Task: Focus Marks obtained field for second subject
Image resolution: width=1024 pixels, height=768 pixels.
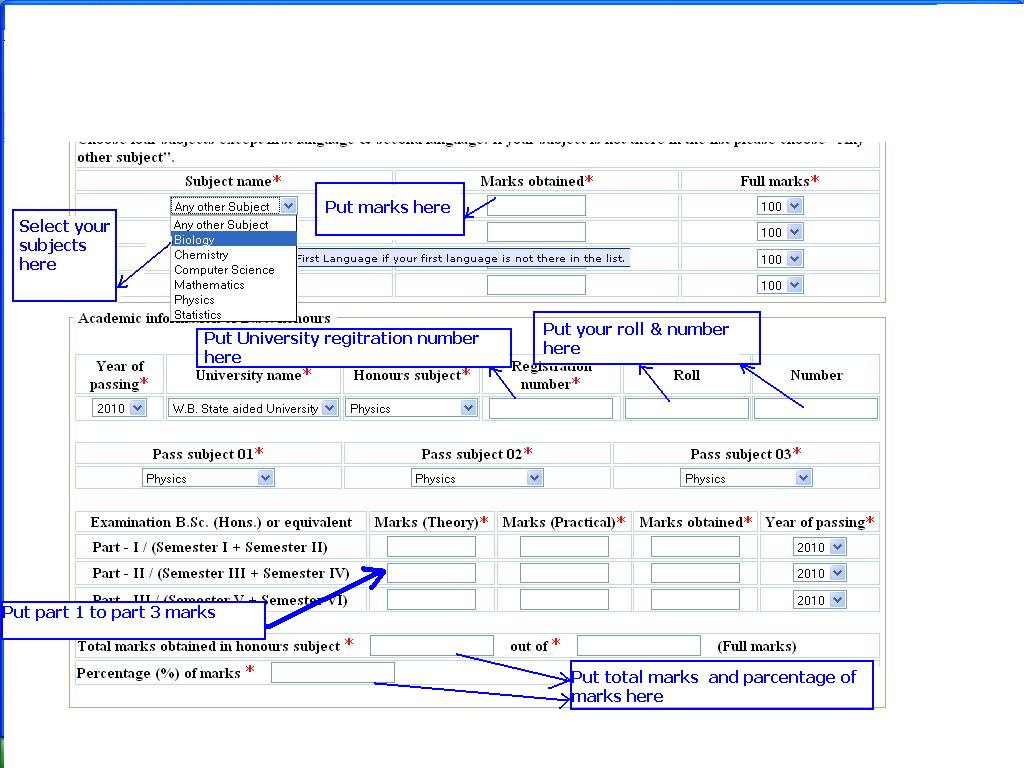Action: (536, 232)
